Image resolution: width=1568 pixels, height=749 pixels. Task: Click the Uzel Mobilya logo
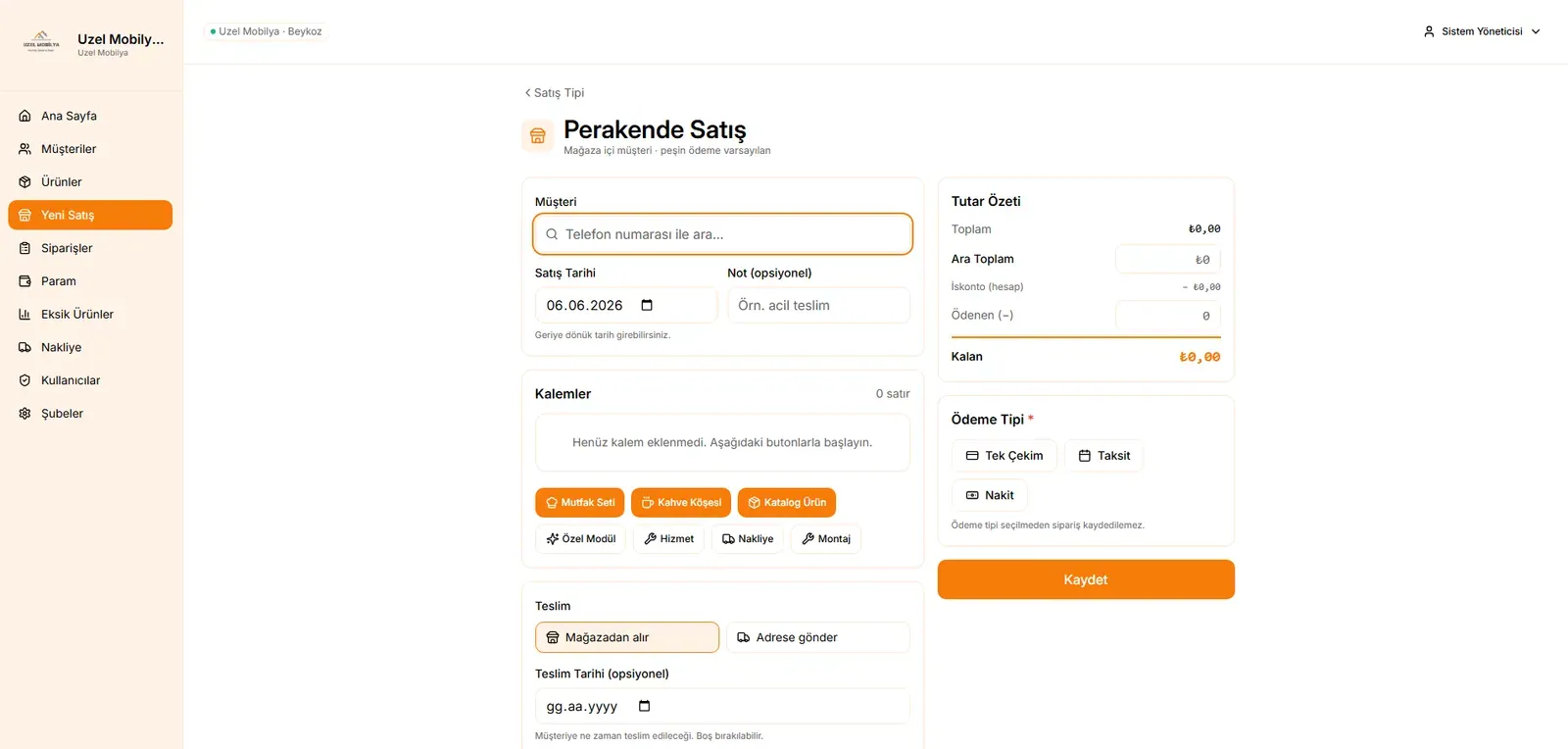point(41,43)
